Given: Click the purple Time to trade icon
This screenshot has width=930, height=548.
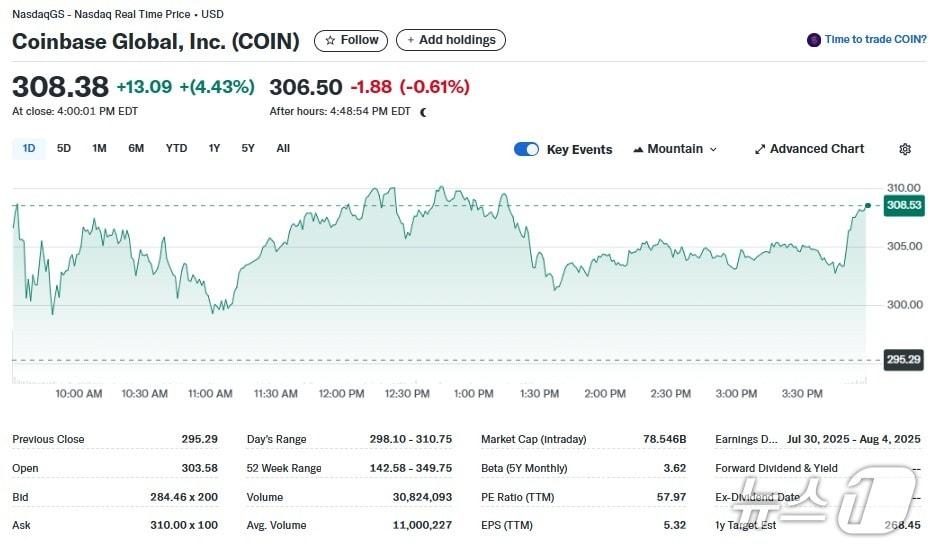Looking at the screenshot, I should tap(814, 40).
